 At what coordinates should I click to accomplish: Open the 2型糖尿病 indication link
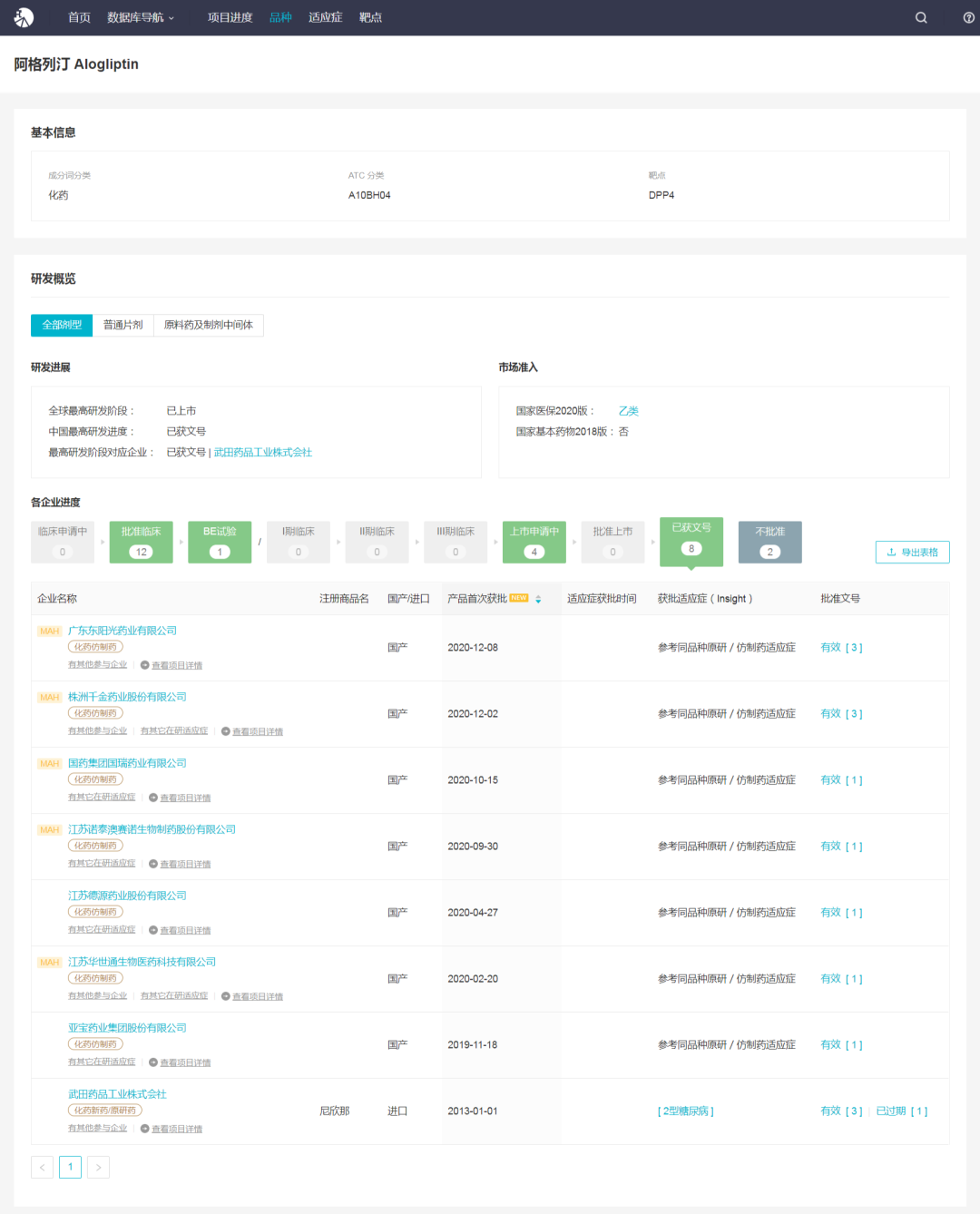coord(686,1111)
